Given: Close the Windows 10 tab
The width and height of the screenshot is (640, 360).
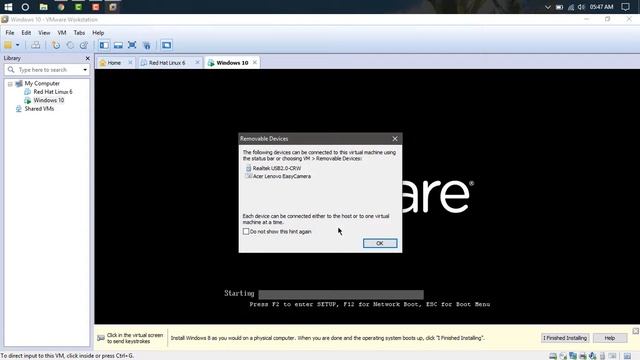Looking at the screenshot, I should pos(255,62).
